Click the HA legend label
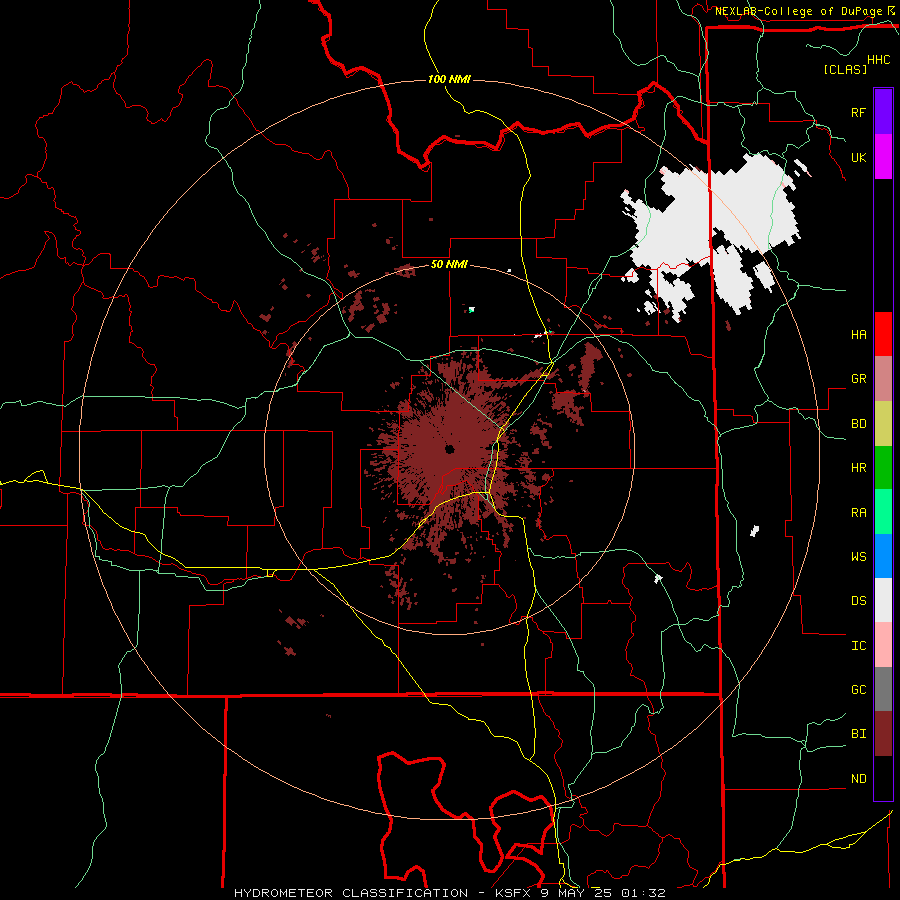Image resolution: width=900 pixels, height=900 pixels. point(858,334)
